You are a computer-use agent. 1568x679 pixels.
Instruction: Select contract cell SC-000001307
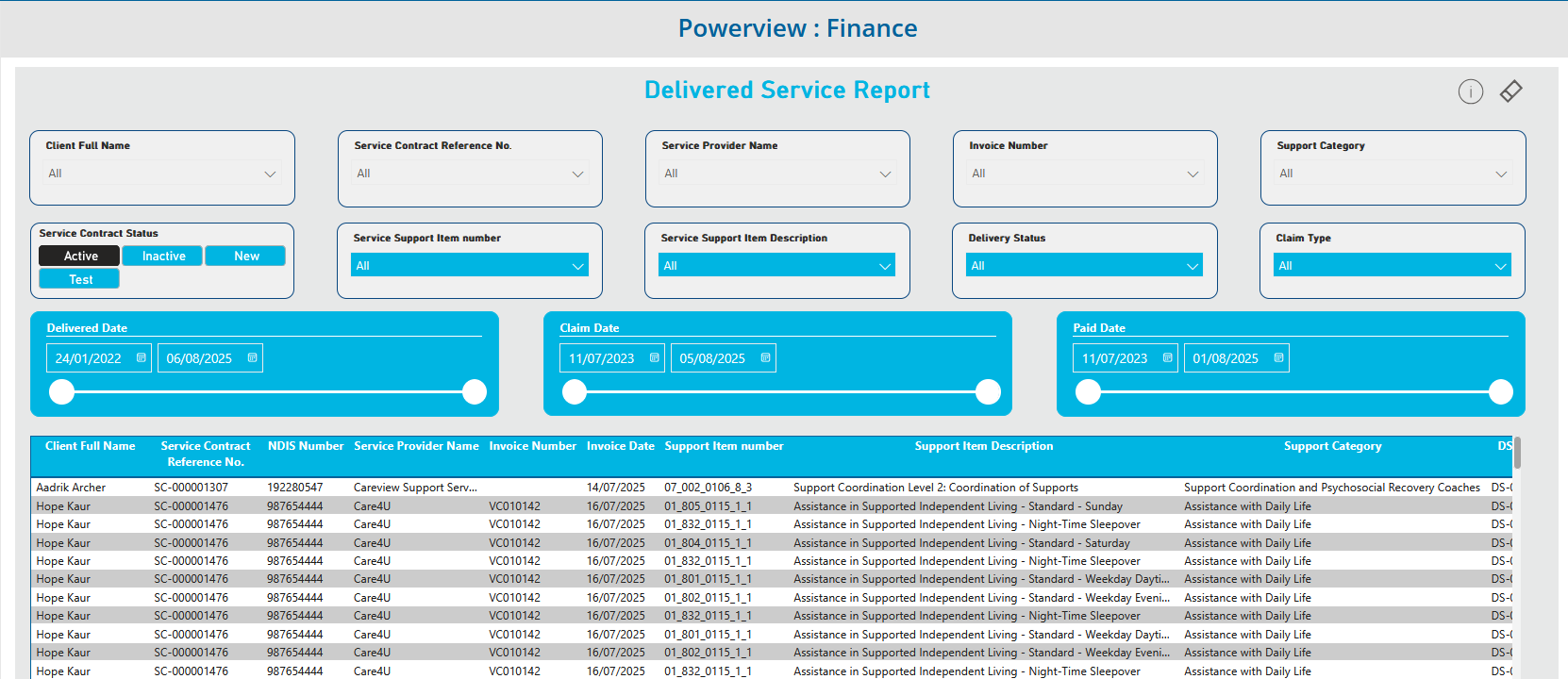click(191, 488)
